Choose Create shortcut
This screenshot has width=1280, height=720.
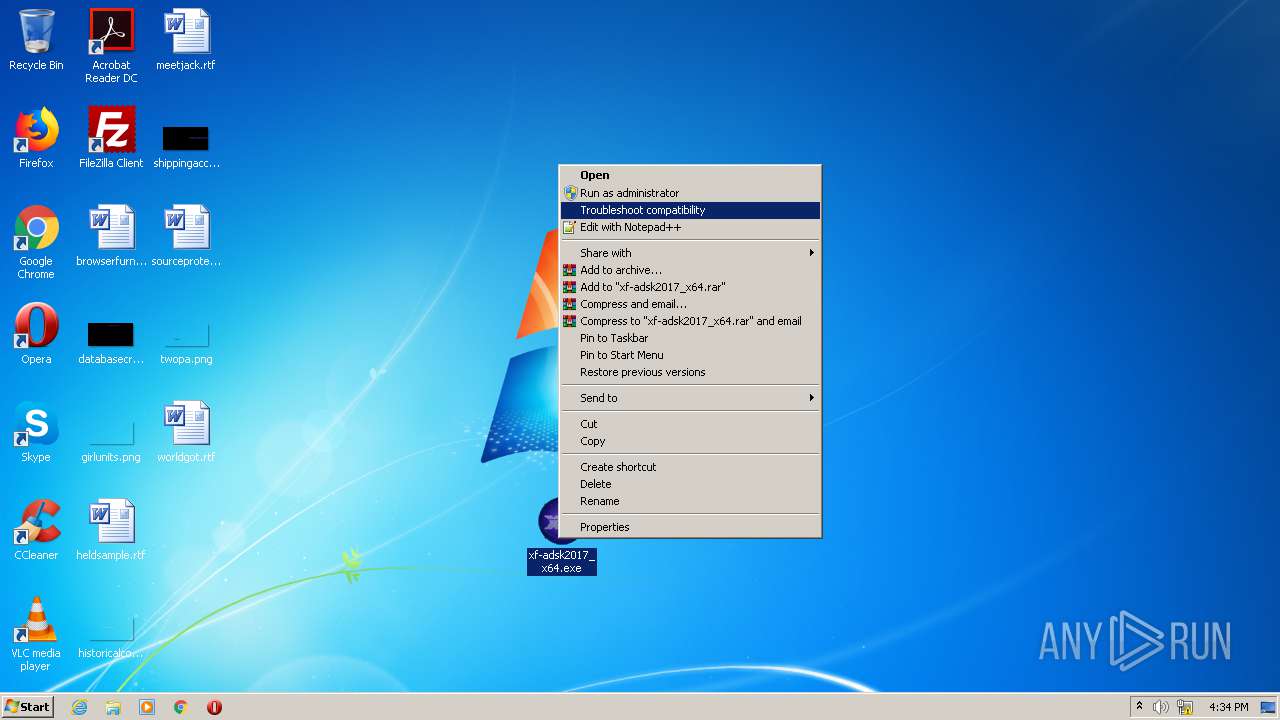[691, 467]
